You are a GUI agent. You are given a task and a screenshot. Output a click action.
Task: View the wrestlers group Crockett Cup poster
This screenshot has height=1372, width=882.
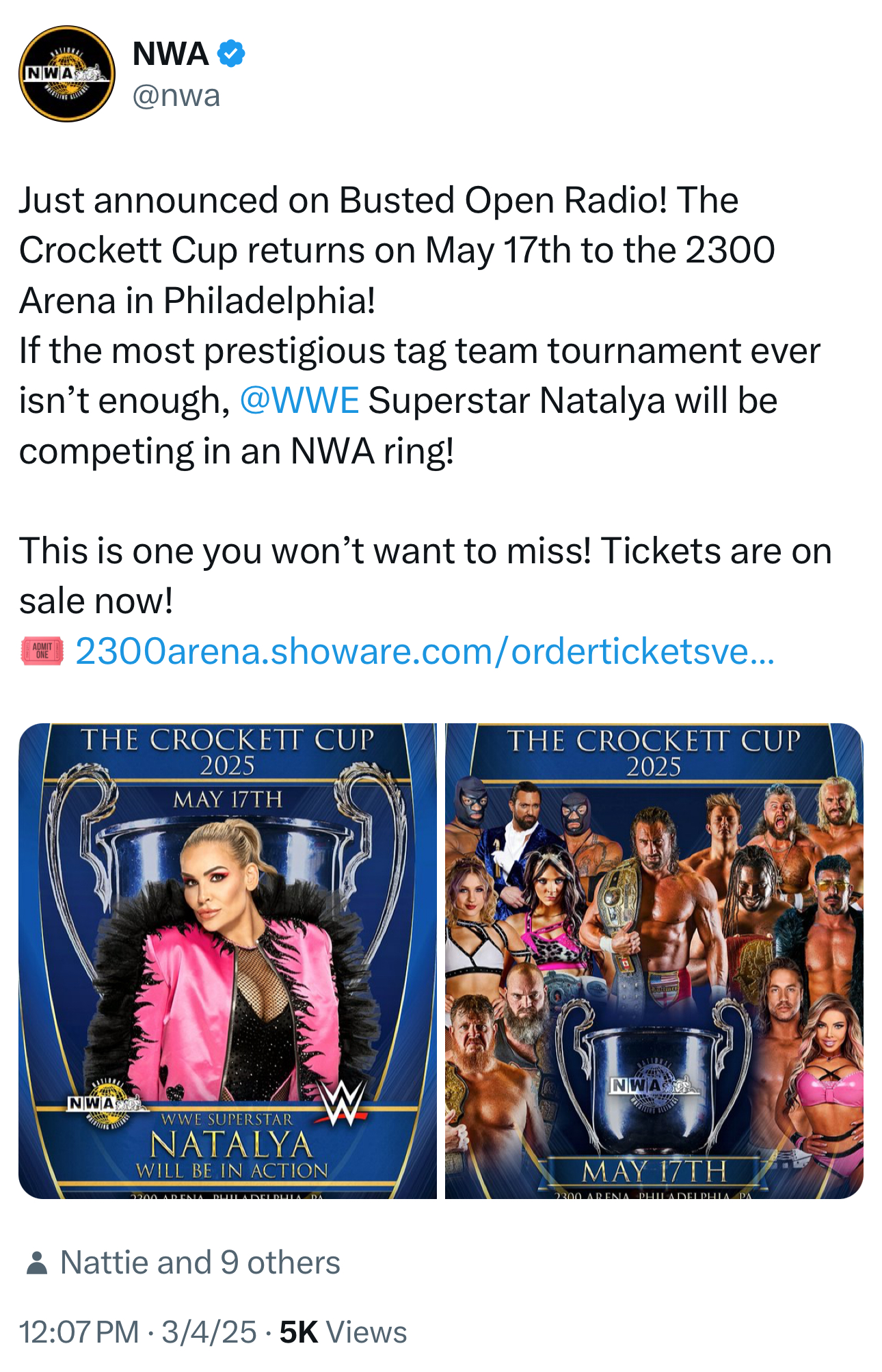[x=654, y=960]
